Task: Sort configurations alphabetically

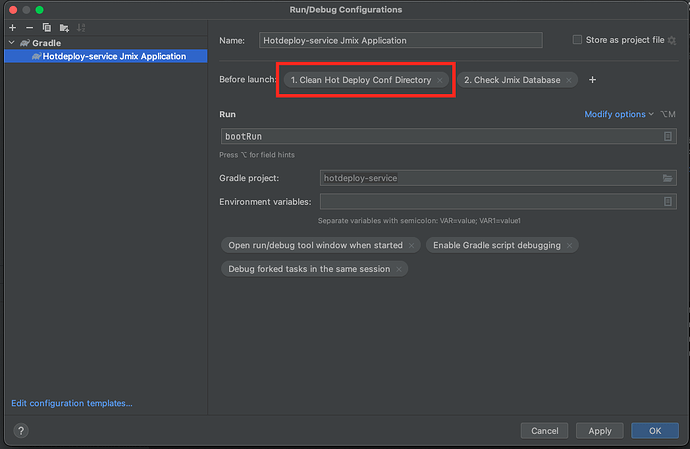Action: click(81, 28)
